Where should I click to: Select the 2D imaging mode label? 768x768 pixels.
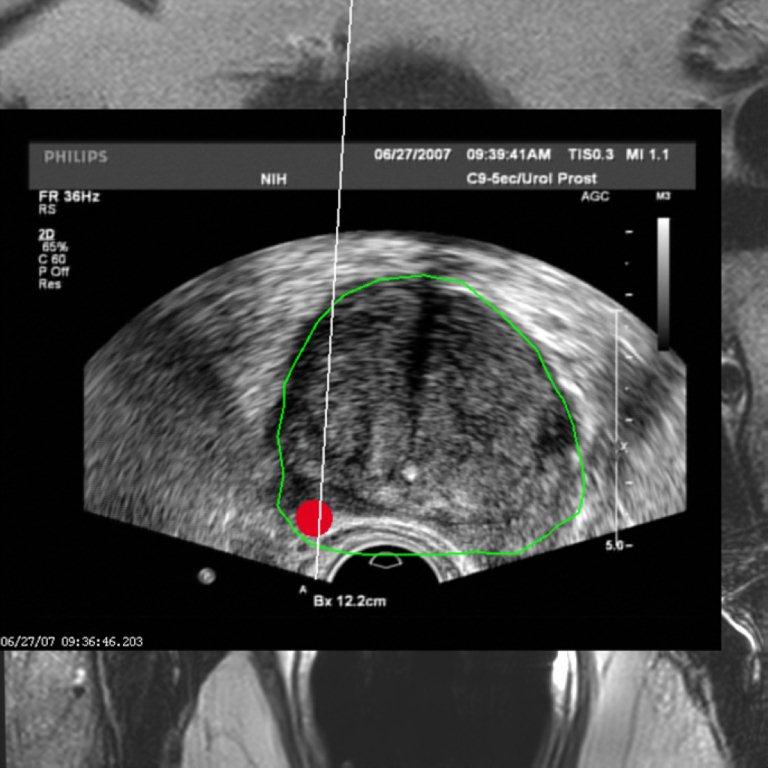[47, 234]
